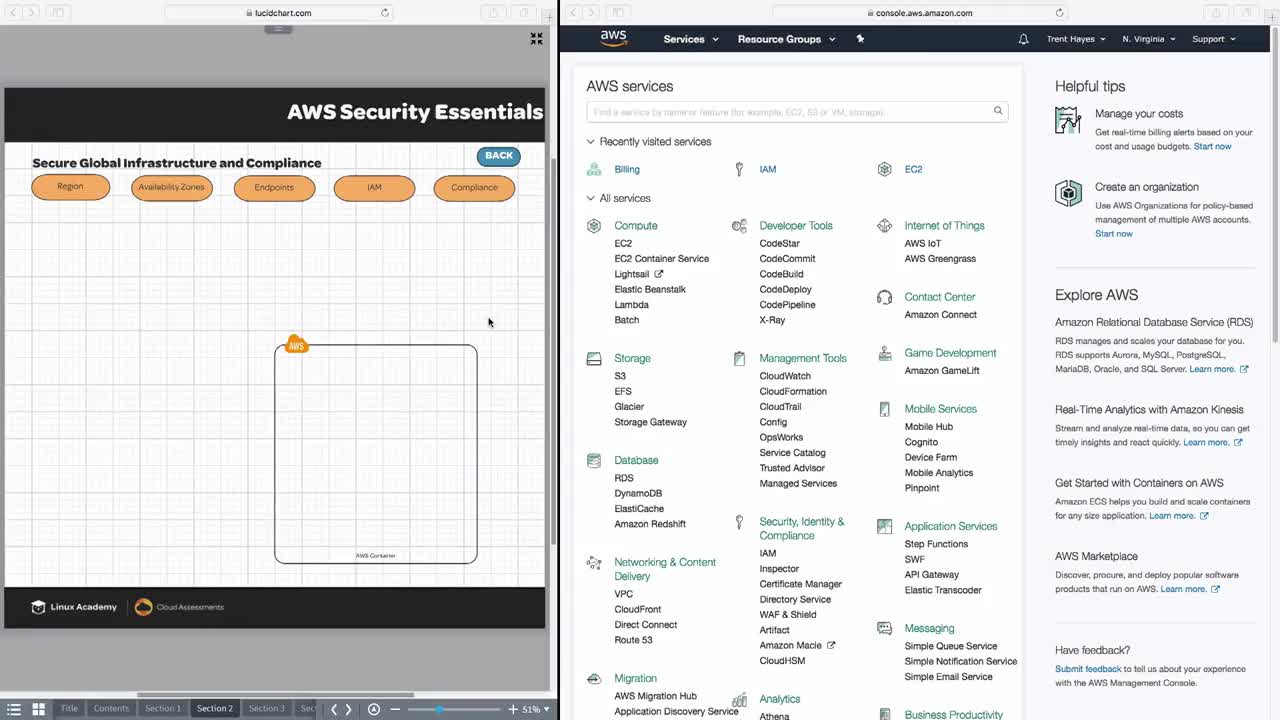Viewport: 1280px width, 720px height.
Task: Click the Management Tools category icon
Action: click(739, 358)
